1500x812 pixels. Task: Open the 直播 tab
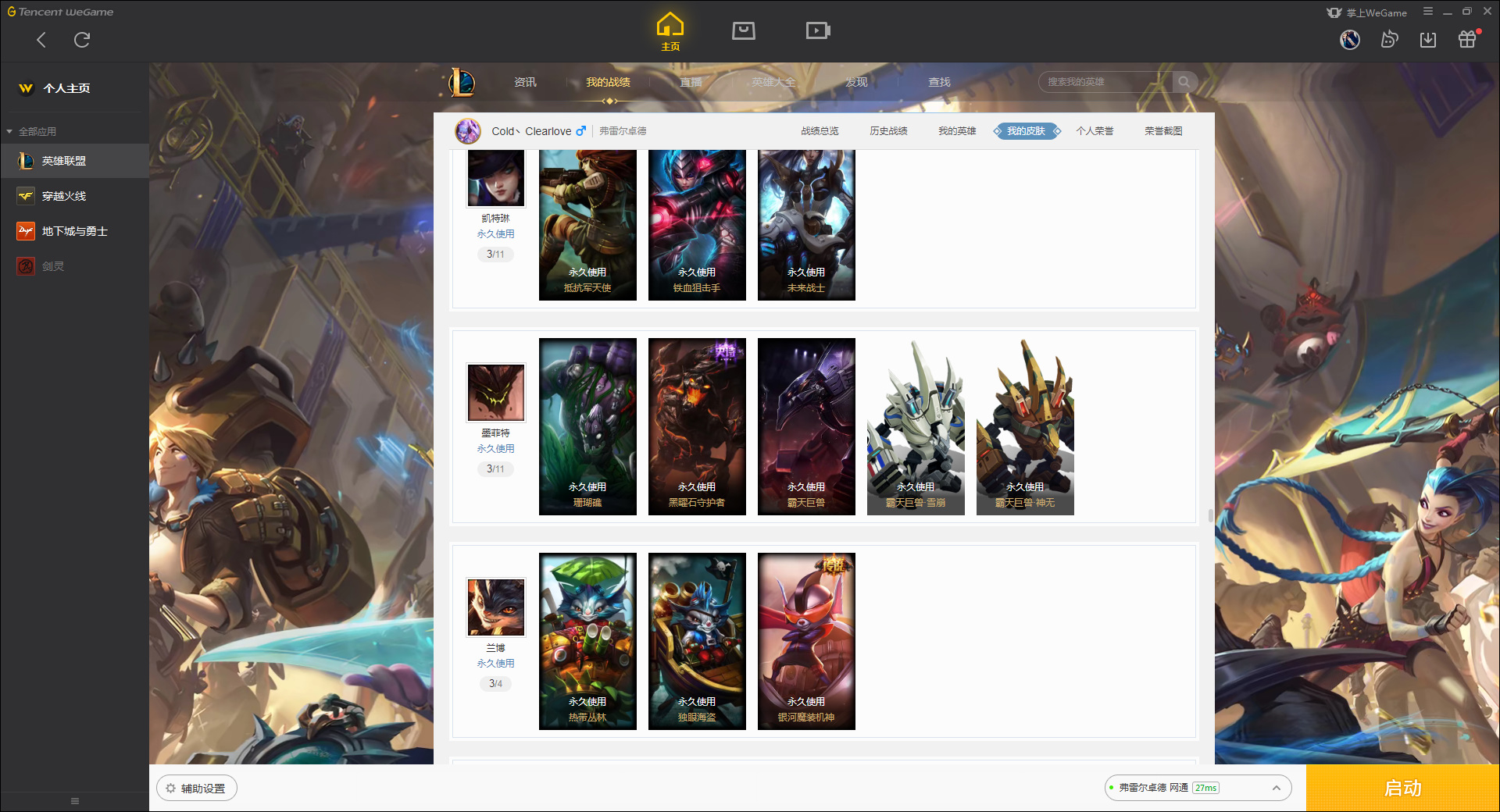[691, 82]
